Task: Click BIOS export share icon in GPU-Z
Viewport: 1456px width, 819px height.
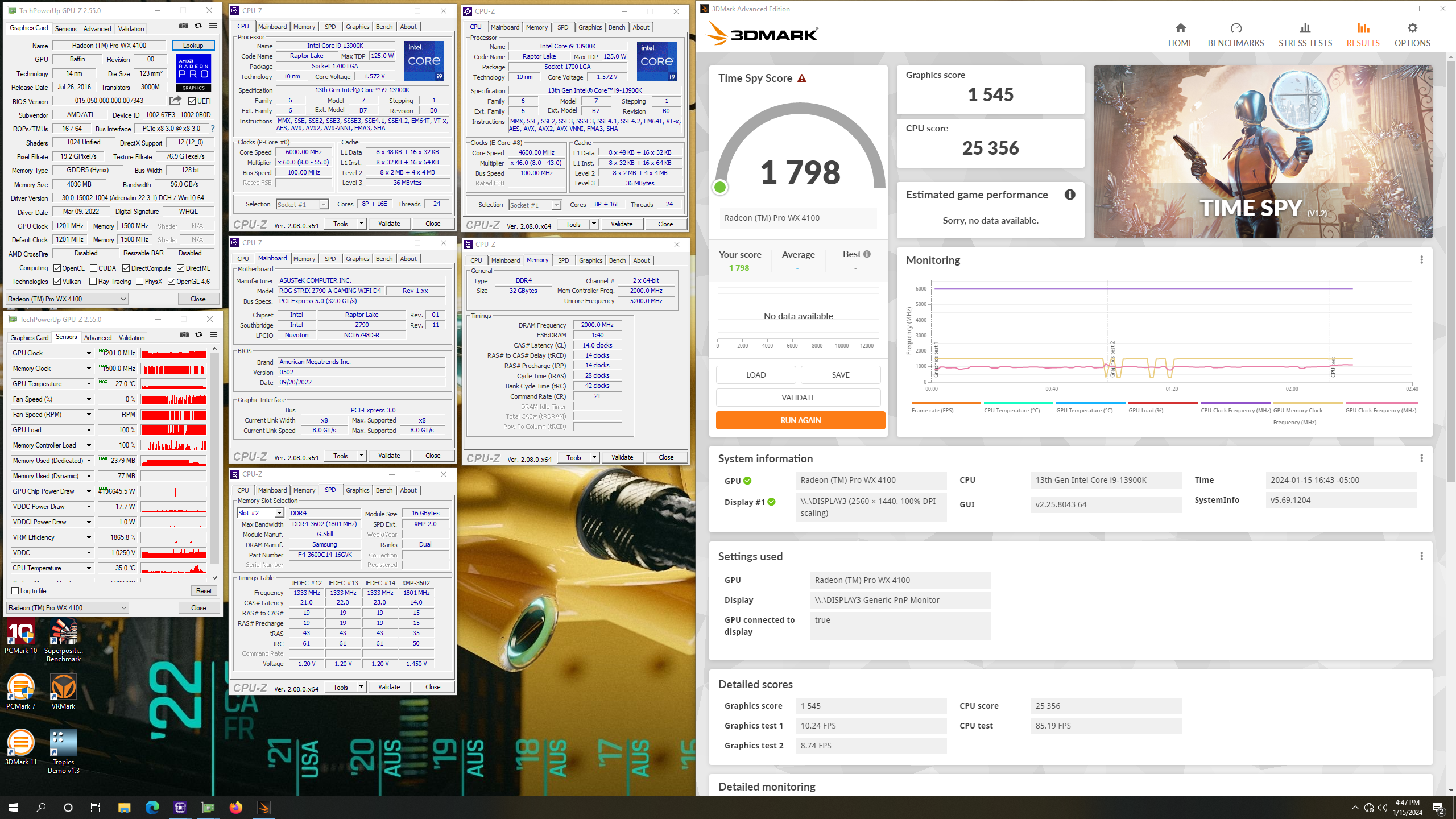Action: (x=175, y=101)
